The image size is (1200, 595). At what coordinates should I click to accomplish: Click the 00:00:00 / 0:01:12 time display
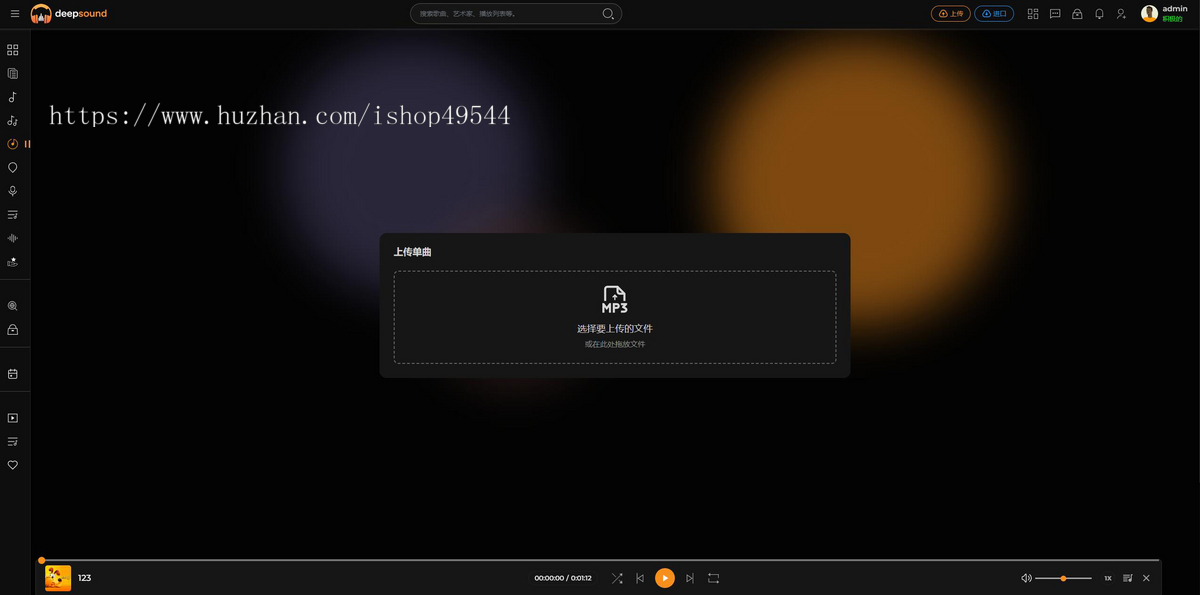(563, 578)
